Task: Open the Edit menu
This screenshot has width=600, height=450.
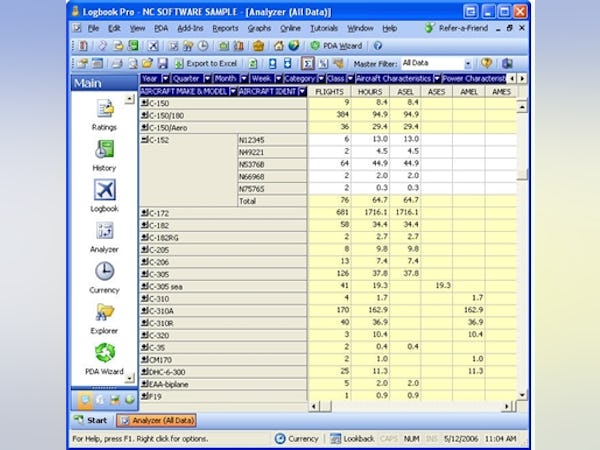Action: coord(114,28)
